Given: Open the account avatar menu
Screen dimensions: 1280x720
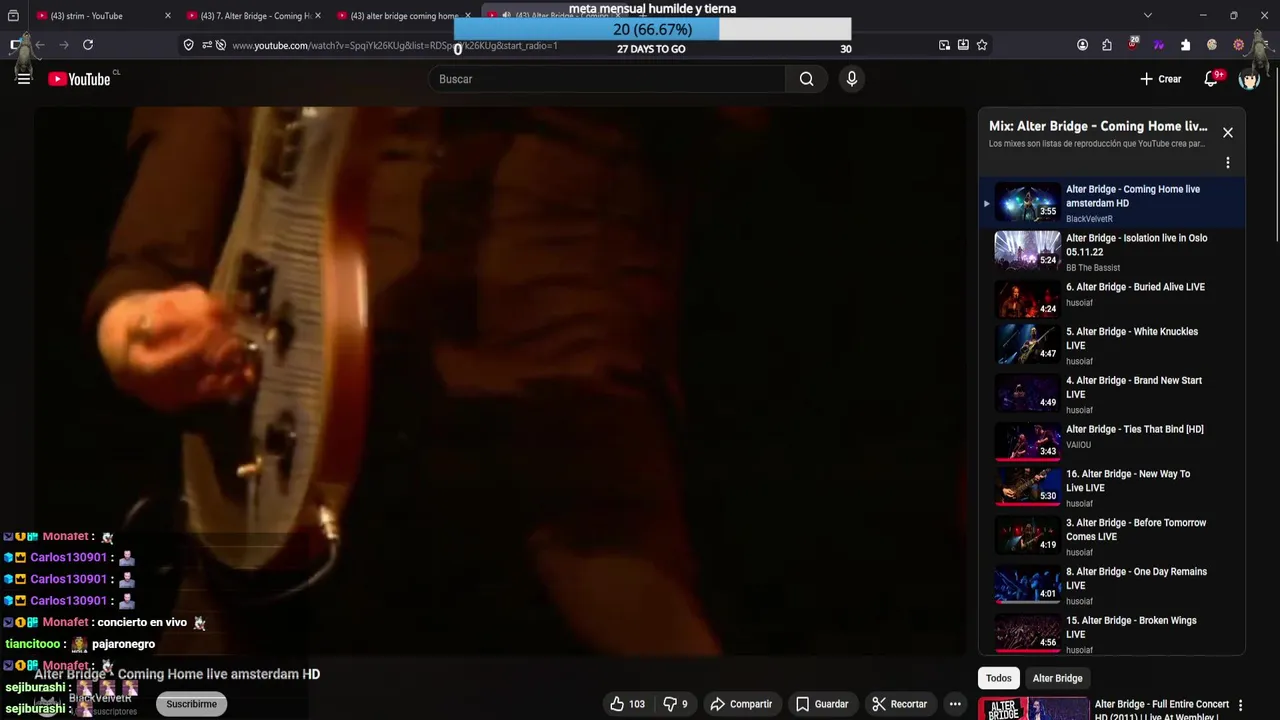Looking at the screenshot, I should [1249, 79].
